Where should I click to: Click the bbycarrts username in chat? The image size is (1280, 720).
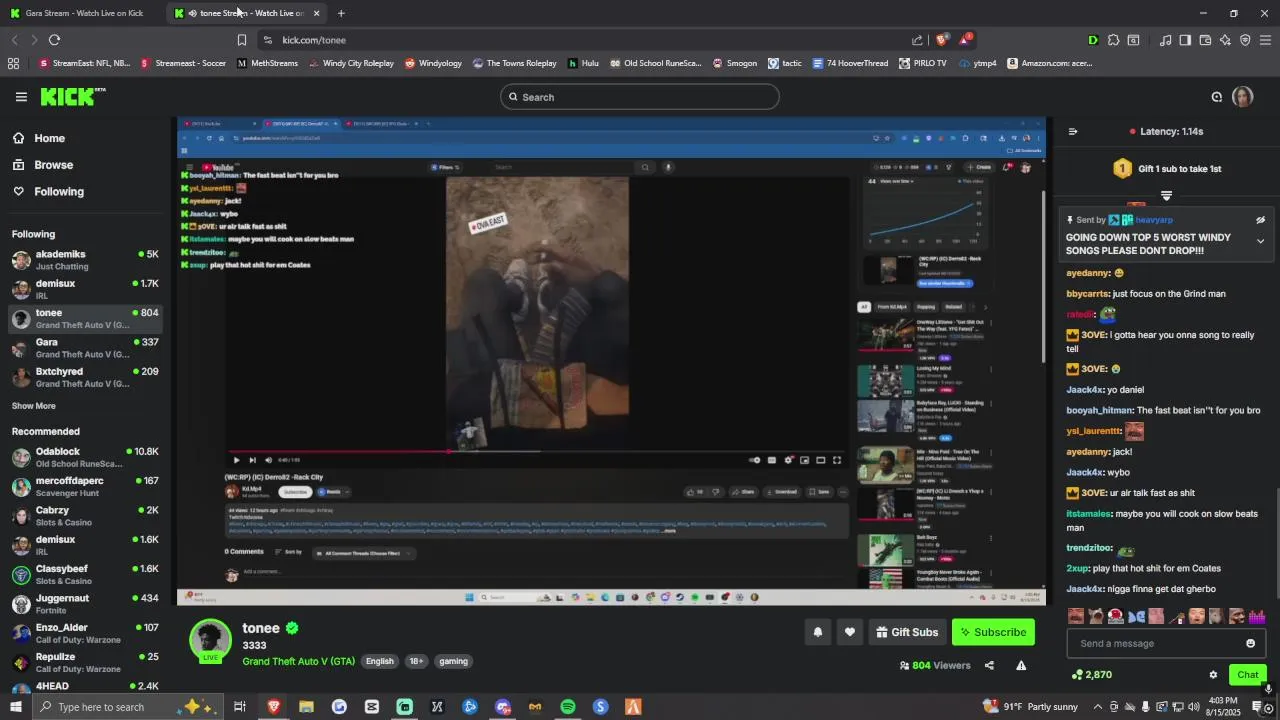point(1087,294)
